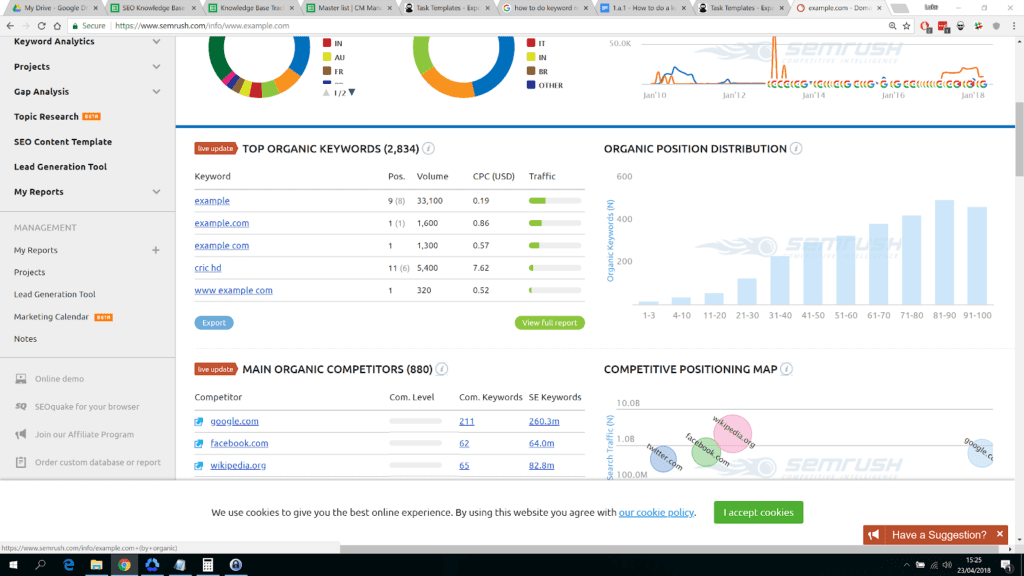The width and height of the screenshot is (1024, 576).
Task: Click the zoom magnifier icon in address bar
Action: pos(892,26)
